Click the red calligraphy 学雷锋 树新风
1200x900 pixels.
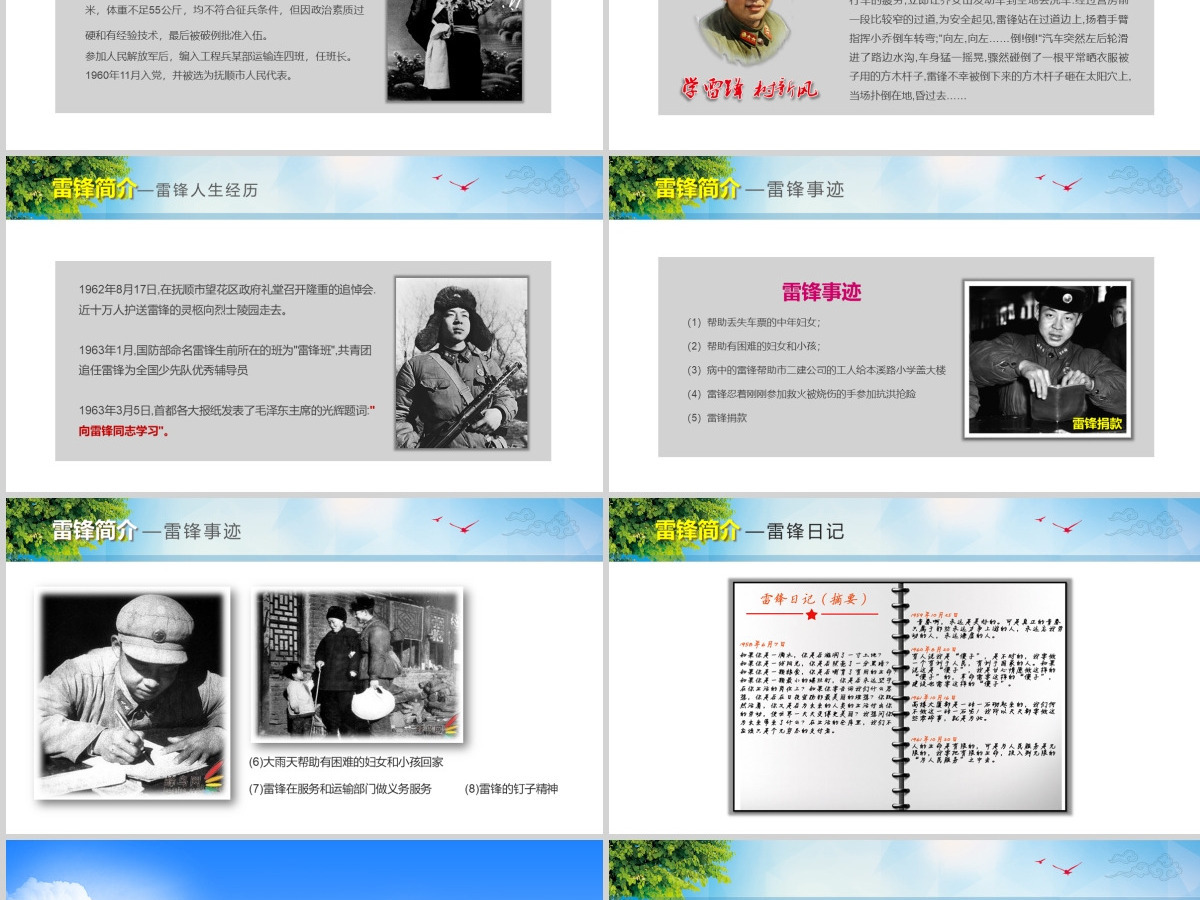coord(750,88)
